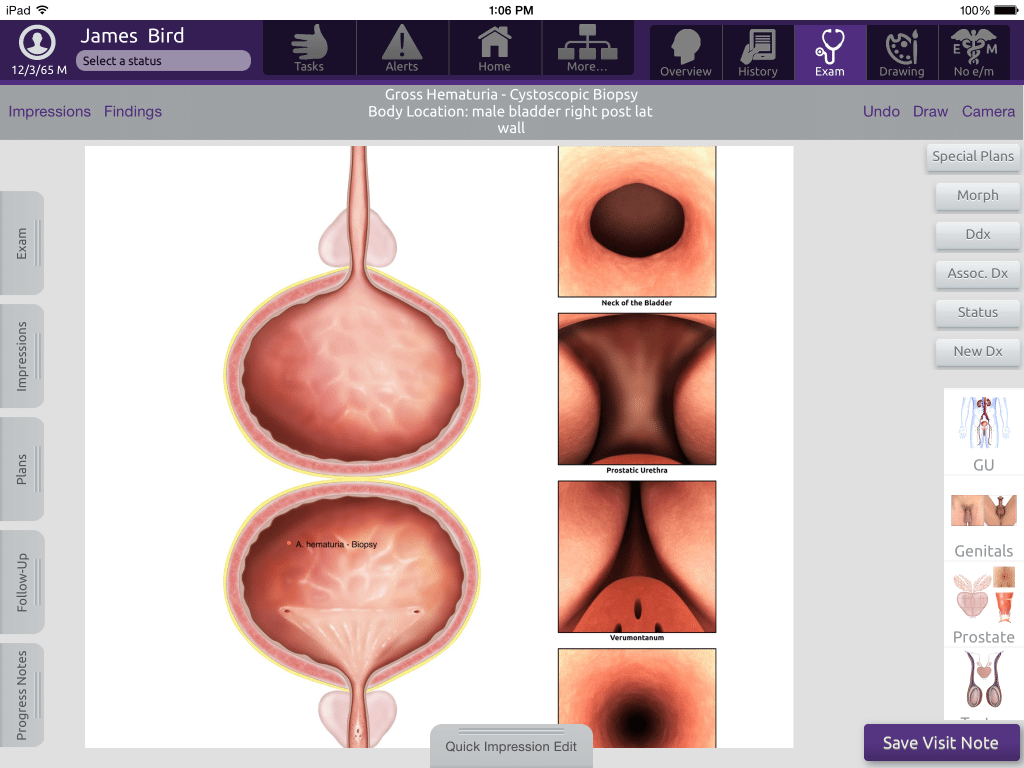
Task: Tap Draw in the gray bar
Action: 930,112
